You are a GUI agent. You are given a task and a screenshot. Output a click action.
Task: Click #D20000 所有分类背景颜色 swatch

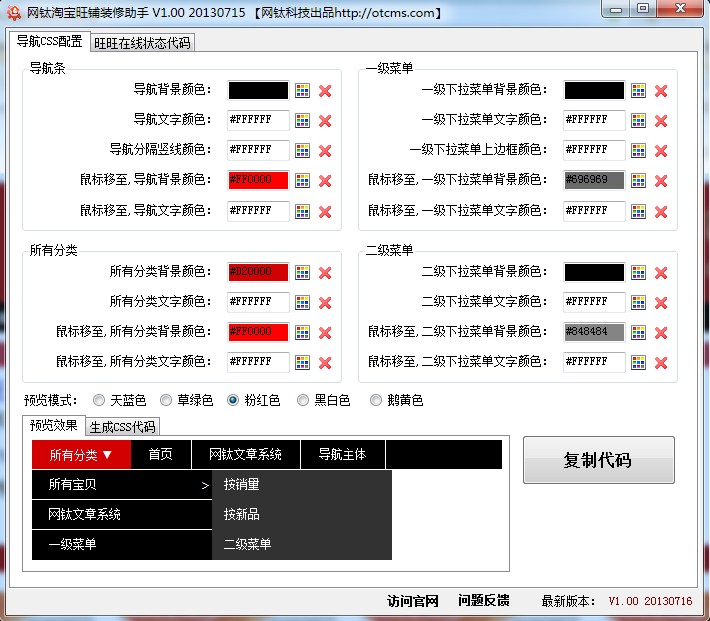[258, 272]
